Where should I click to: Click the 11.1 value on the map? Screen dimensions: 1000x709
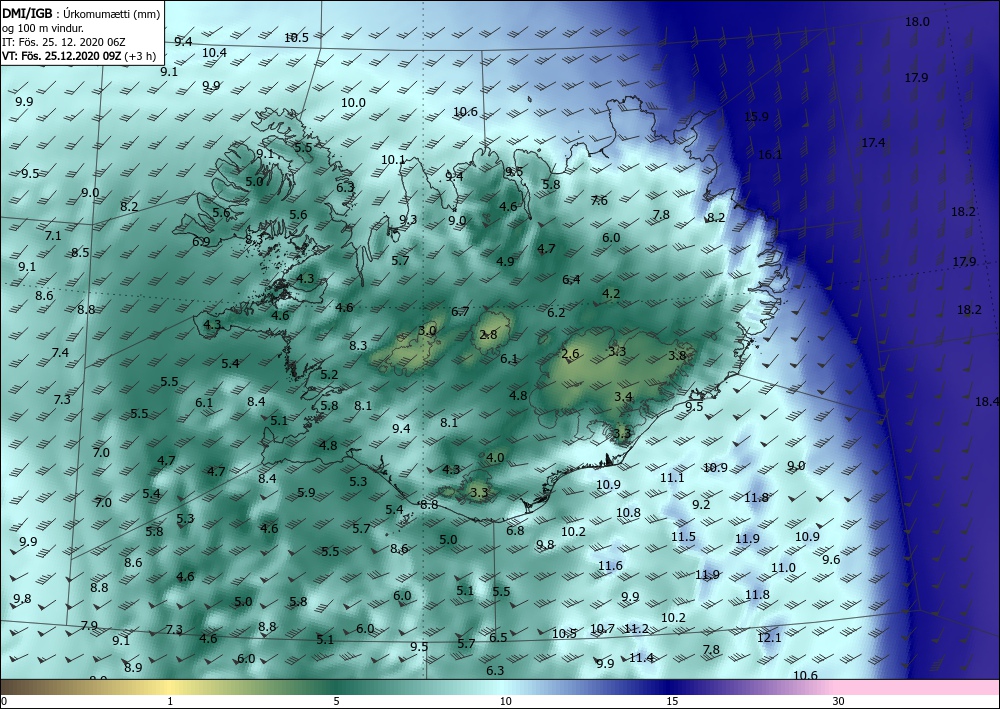click(672, 477)
